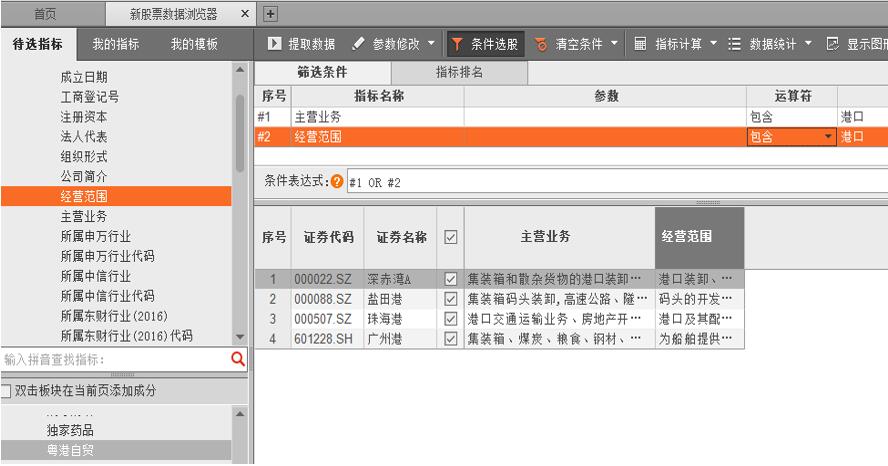Viewport: 888px width, 466px height.
Task: Click the 条件选股 funnel filter icon
Action: pos(456,44)
